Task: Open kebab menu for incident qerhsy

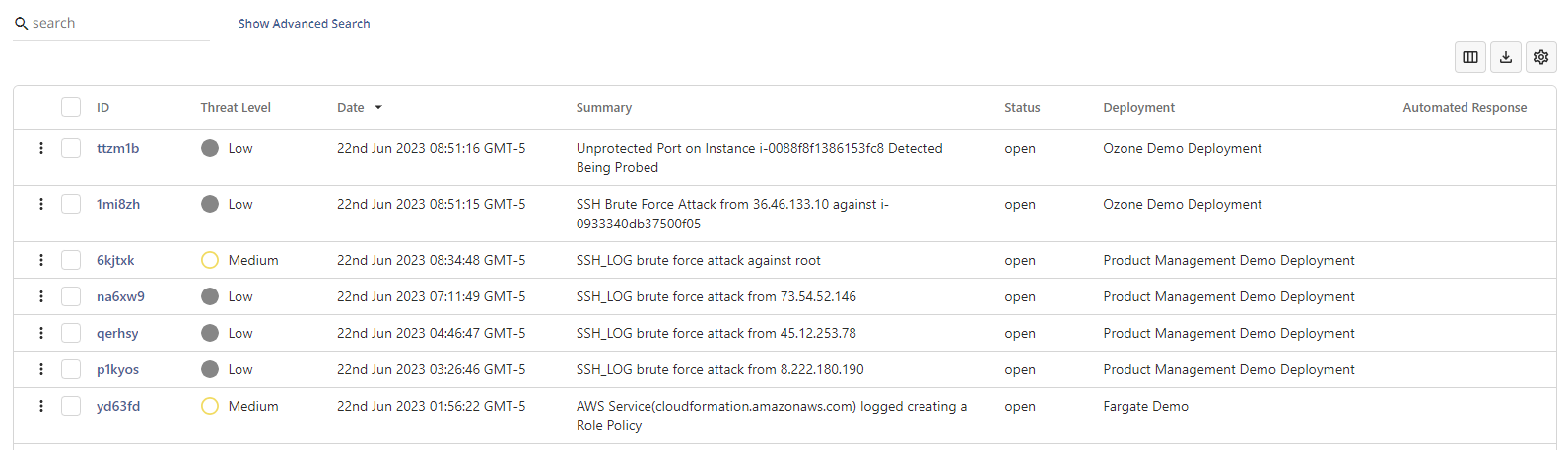Action: [x=40, y=333]
